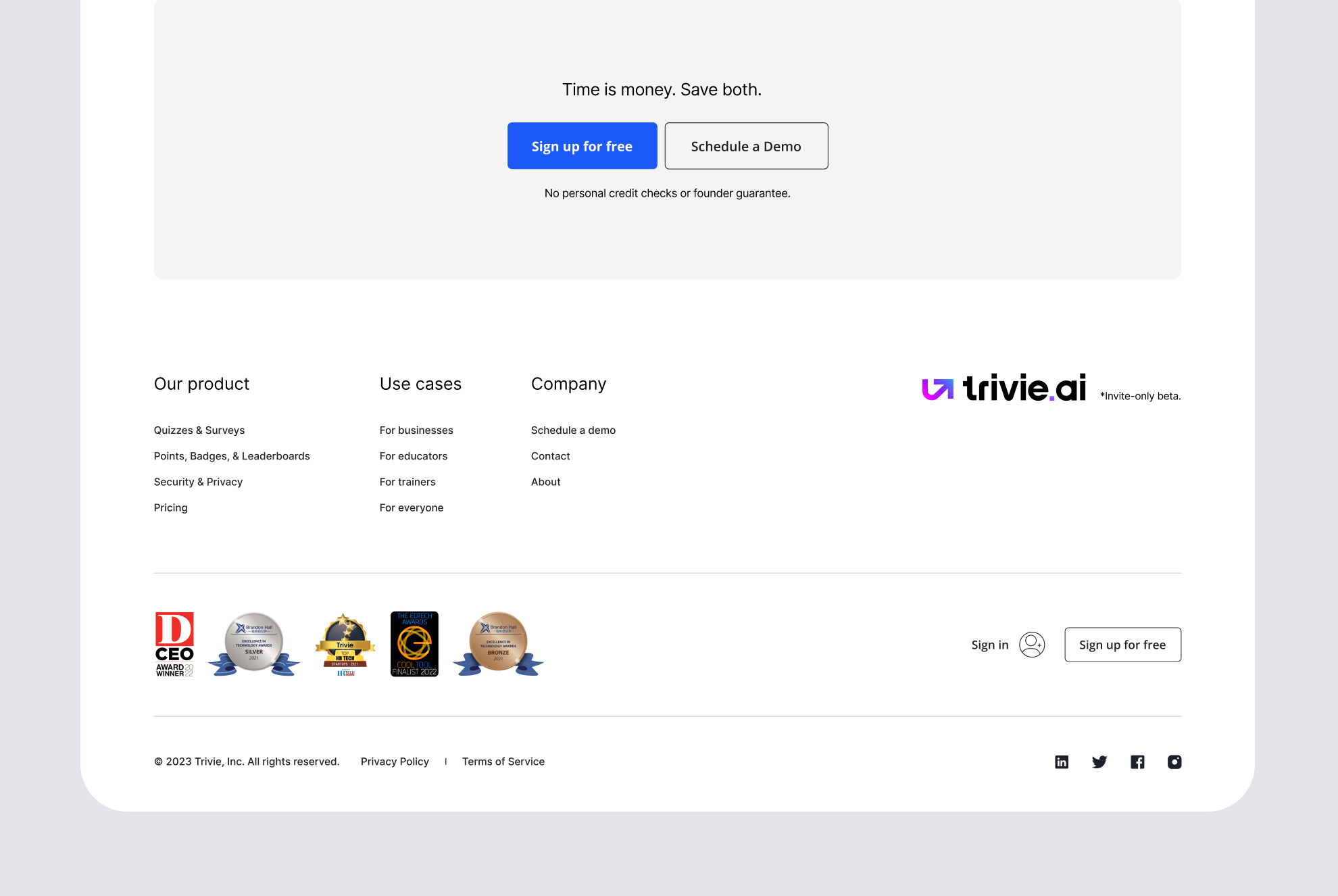Click the Sign up for free button
Viewport: 1338px width, 896px height.
coord(582,145)
